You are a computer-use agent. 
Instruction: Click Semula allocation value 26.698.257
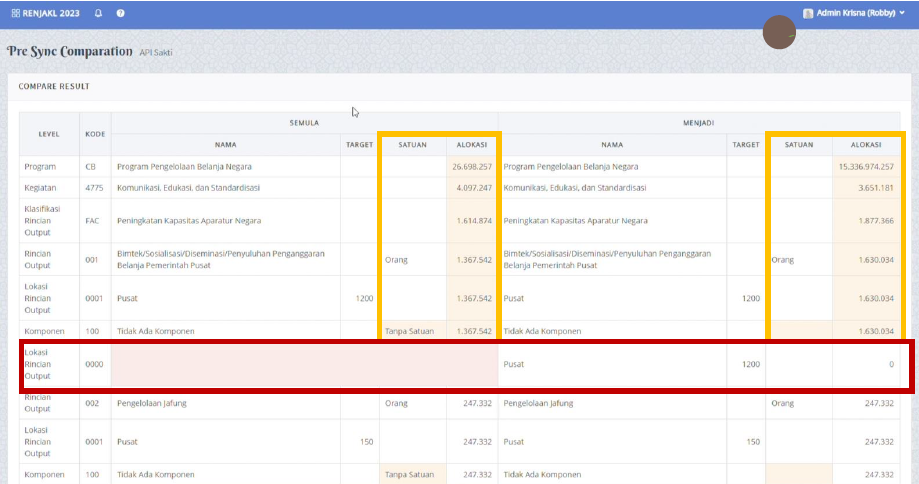471,166
